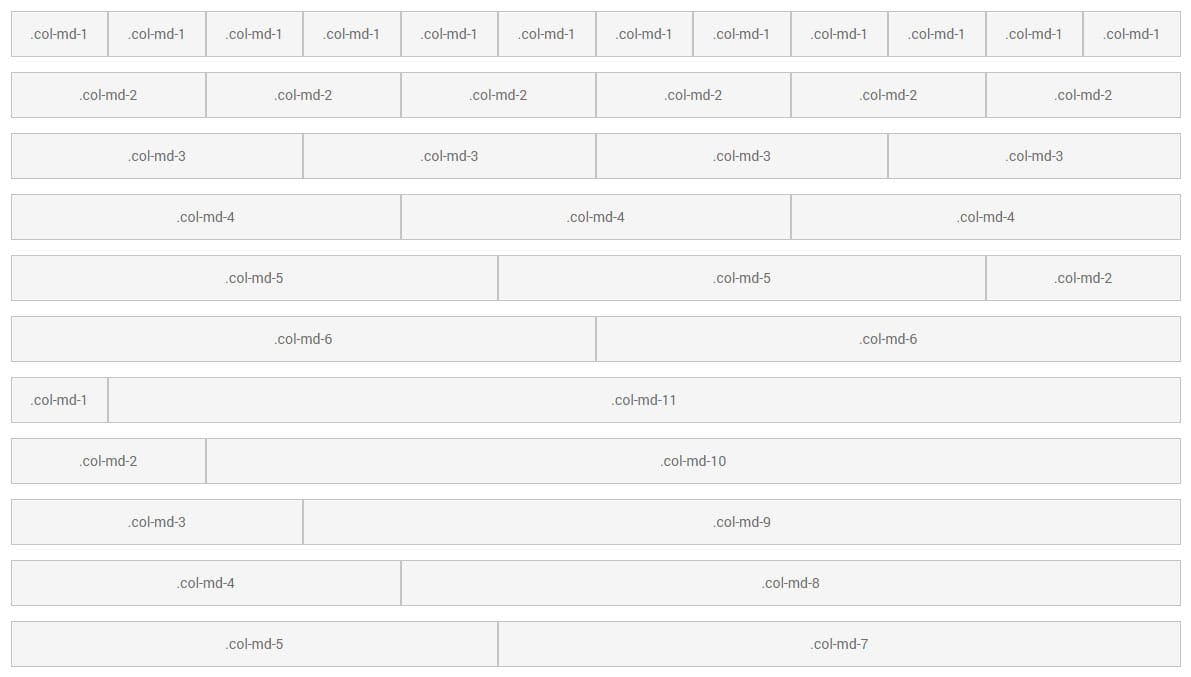This screenshot has width=1191, height=677.
Task: Select the .col-md-2 cell next to .col-md-10
Action: tap(108, 461)
